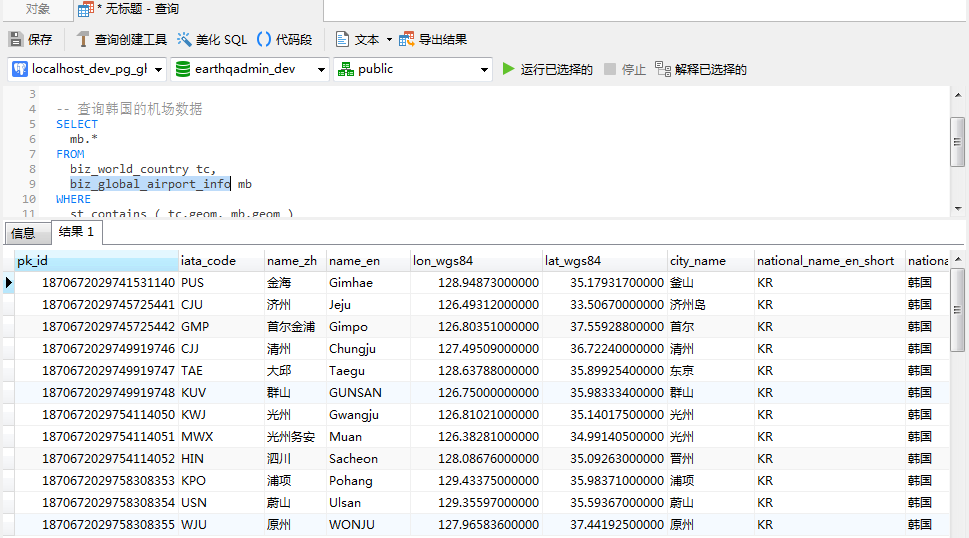Click the Pohang name_en cell
The width and height of the screenshot is (969, 538).
tap(368, 481)
